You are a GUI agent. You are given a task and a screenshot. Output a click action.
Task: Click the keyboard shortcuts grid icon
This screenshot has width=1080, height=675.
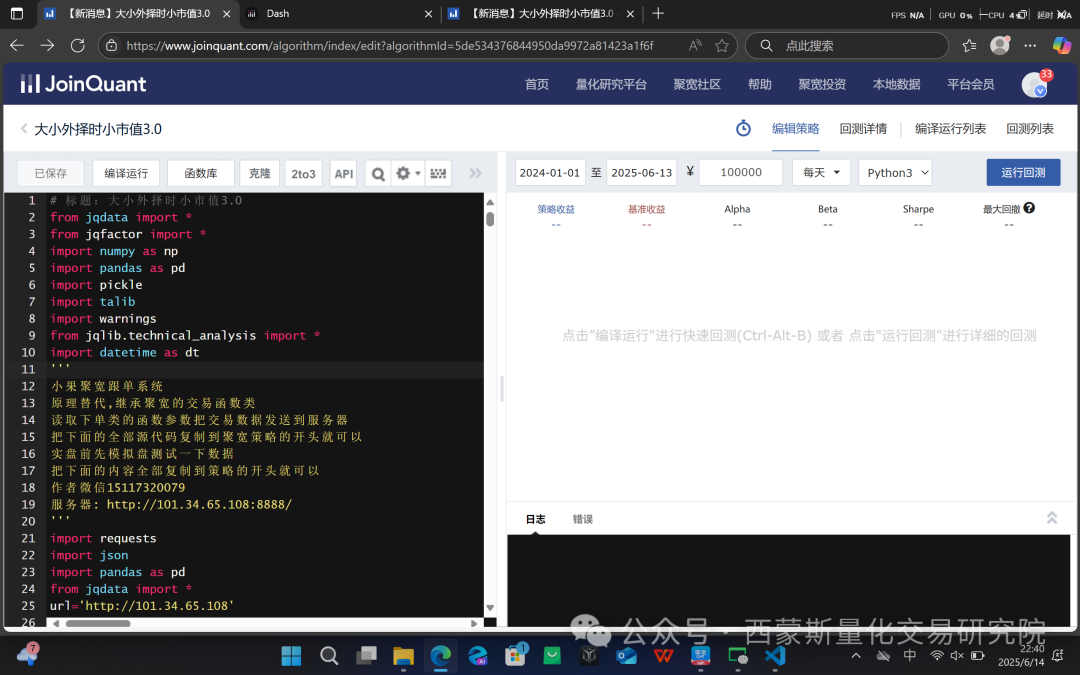click(438, 174)
